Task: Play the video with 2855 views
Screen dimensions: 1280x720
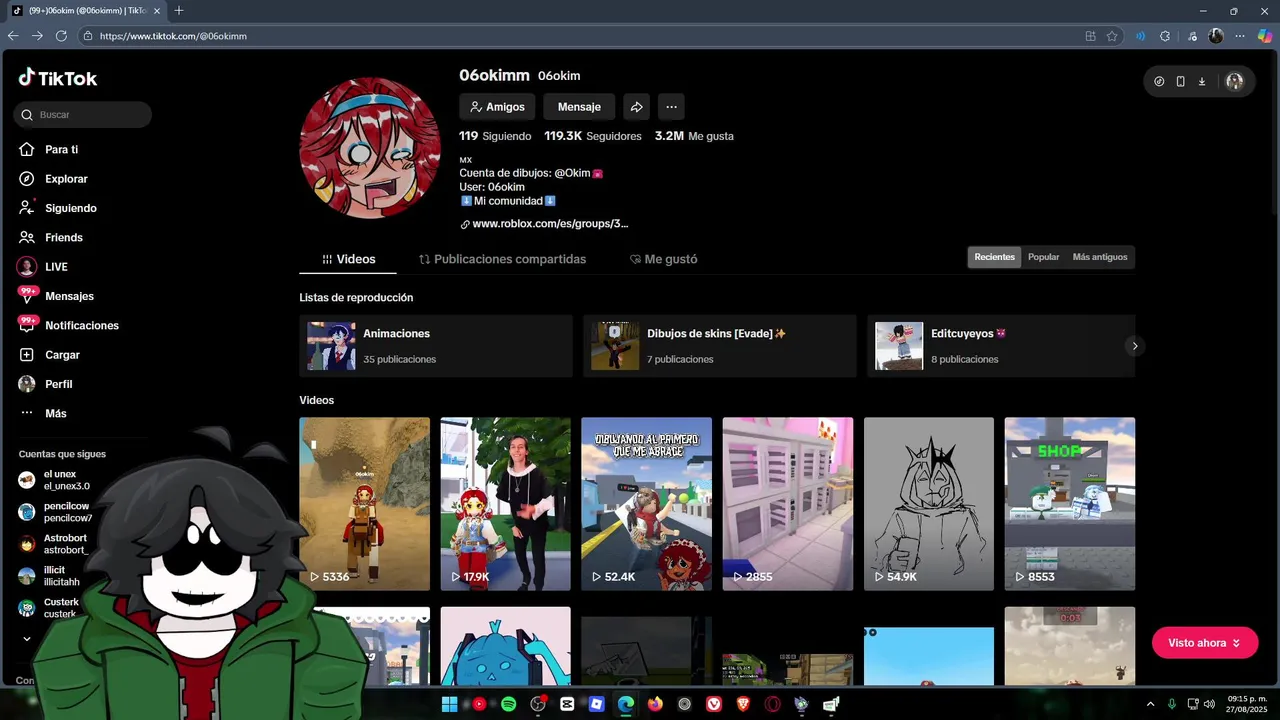Action: coord(787,504)
